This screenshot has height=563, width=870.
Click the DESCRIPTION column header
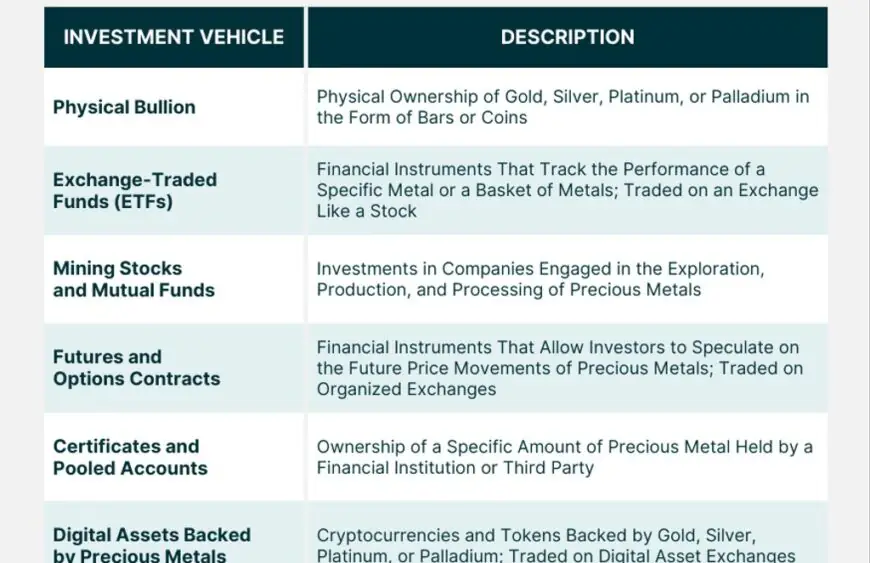click(x=567, y=37)
